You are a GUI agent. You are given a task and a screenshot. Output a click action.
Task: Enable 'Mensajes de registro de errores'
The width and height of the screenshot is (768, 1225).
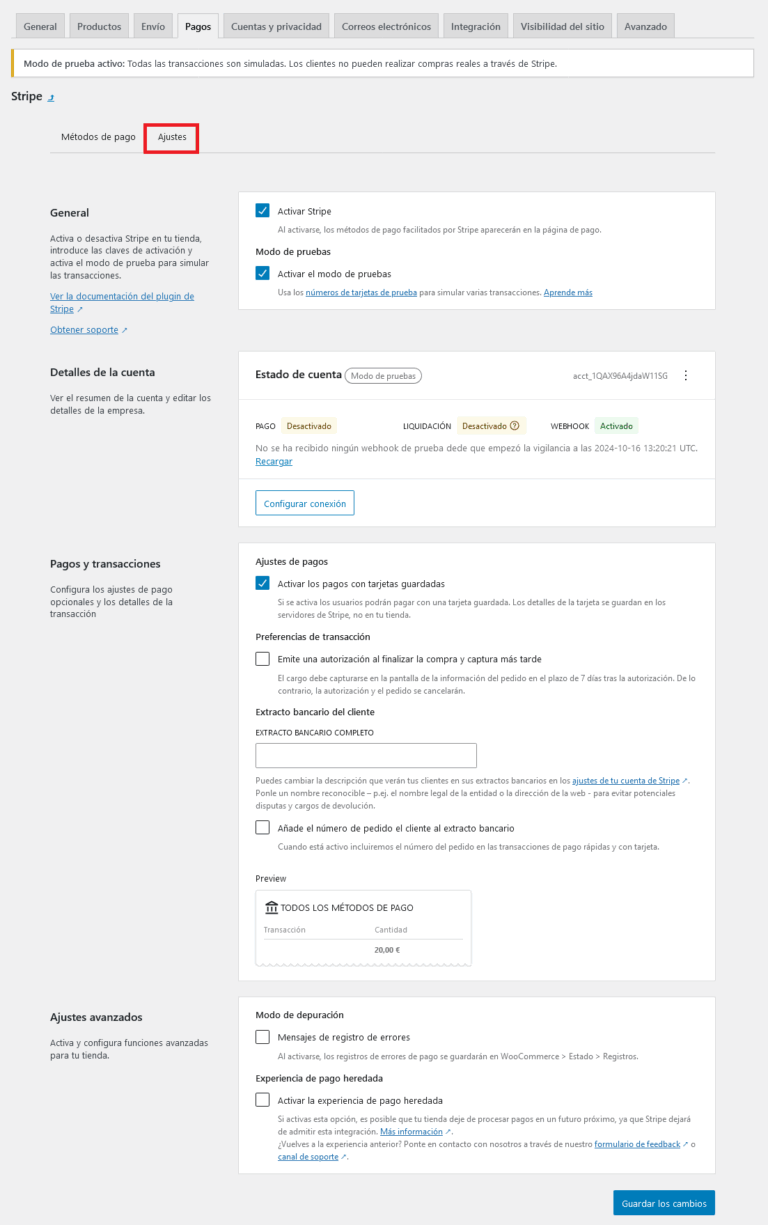(x=262, y=1037)
